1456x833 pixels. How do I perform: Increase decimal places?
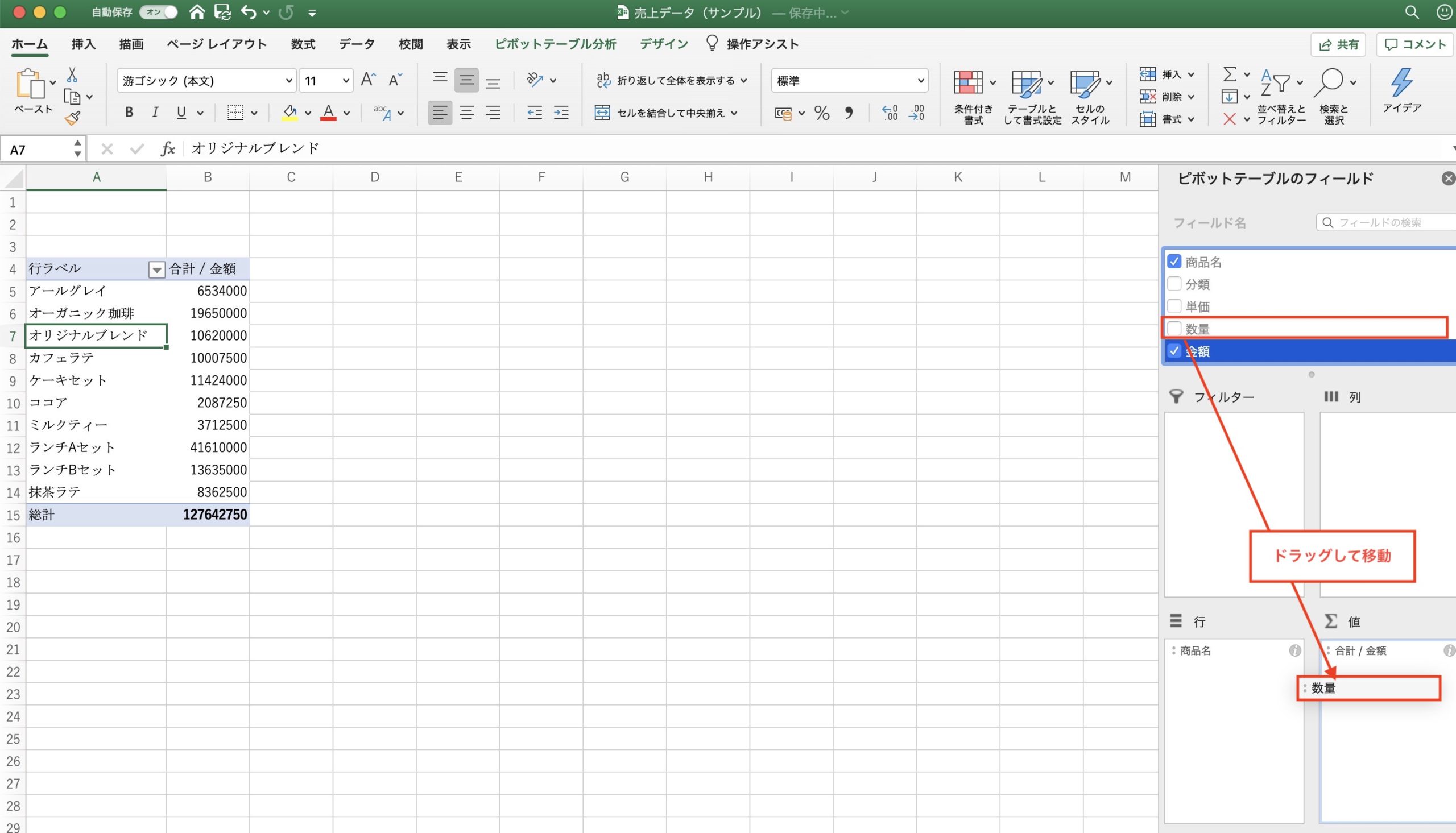pyautogui.click(x=890, y=113)
